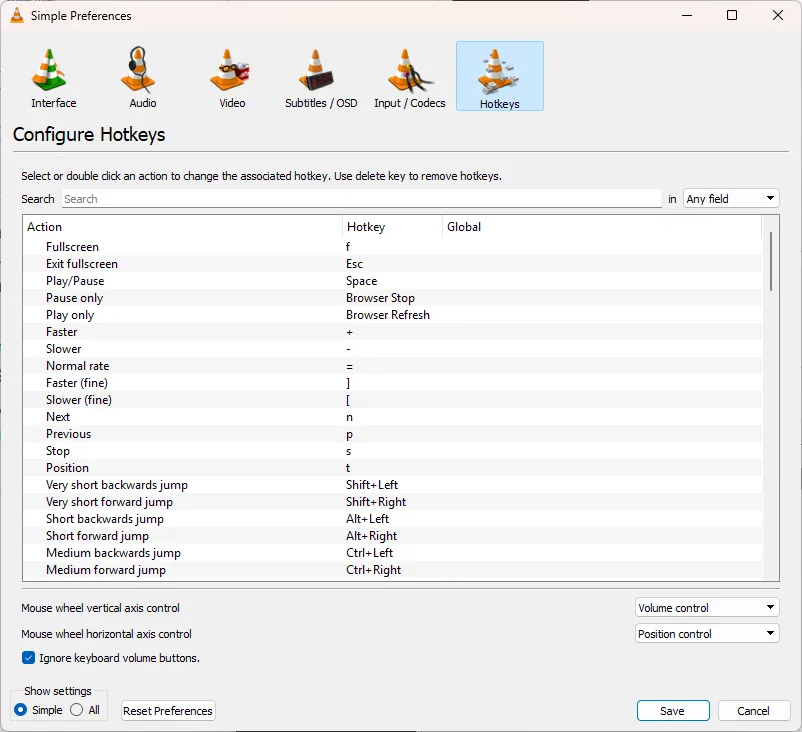The width and height of the screenshot is (802, 732).
Task: Select the Normal rate action row
Action: [x=392, y=366]
